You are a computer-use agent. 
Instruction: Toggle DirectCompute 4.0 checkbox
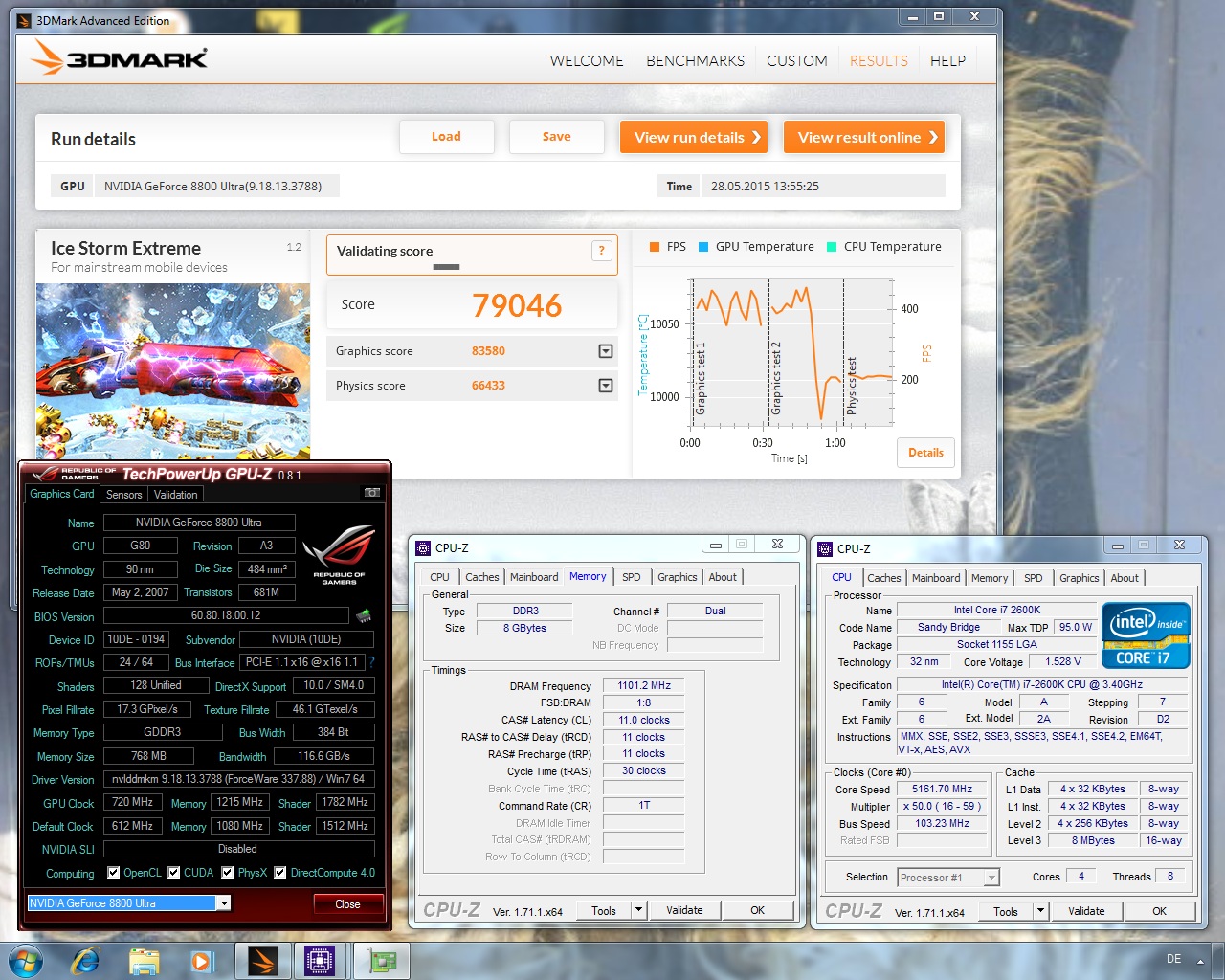280,873
